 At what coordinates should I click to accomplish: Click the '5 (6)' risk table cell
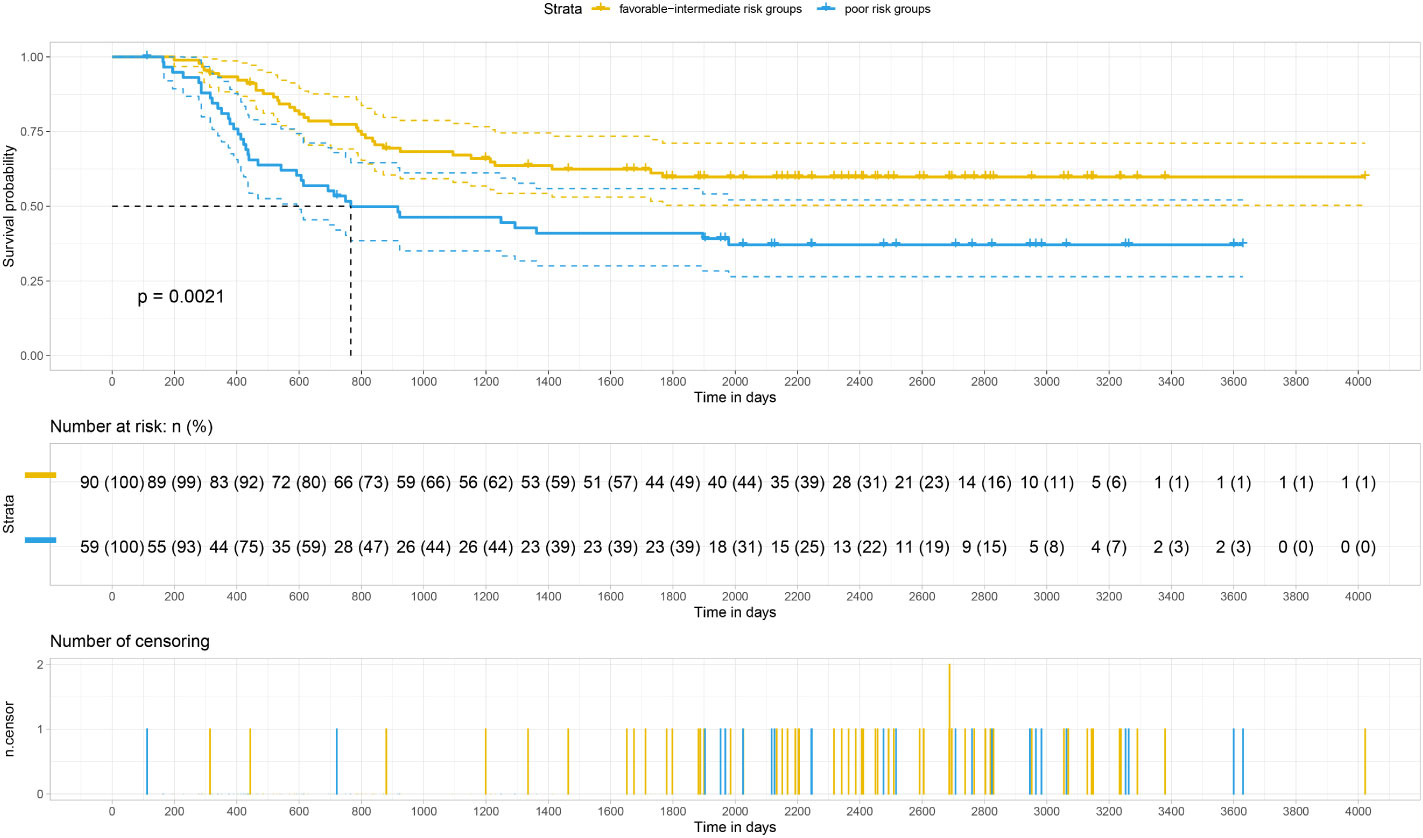1109,483
